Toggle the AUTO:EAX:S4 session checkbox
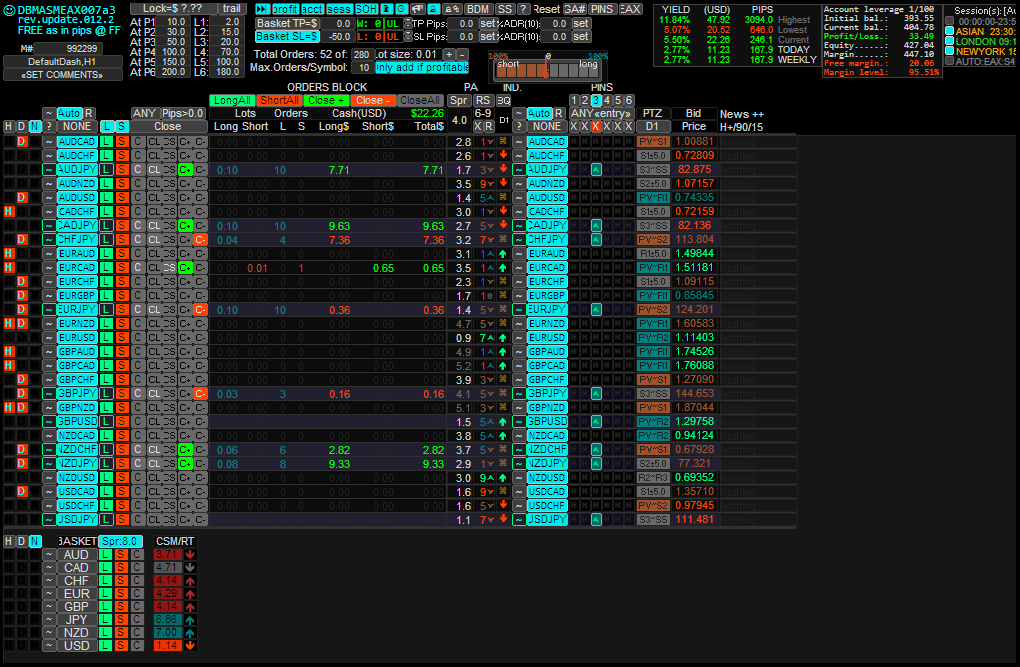 950,61
